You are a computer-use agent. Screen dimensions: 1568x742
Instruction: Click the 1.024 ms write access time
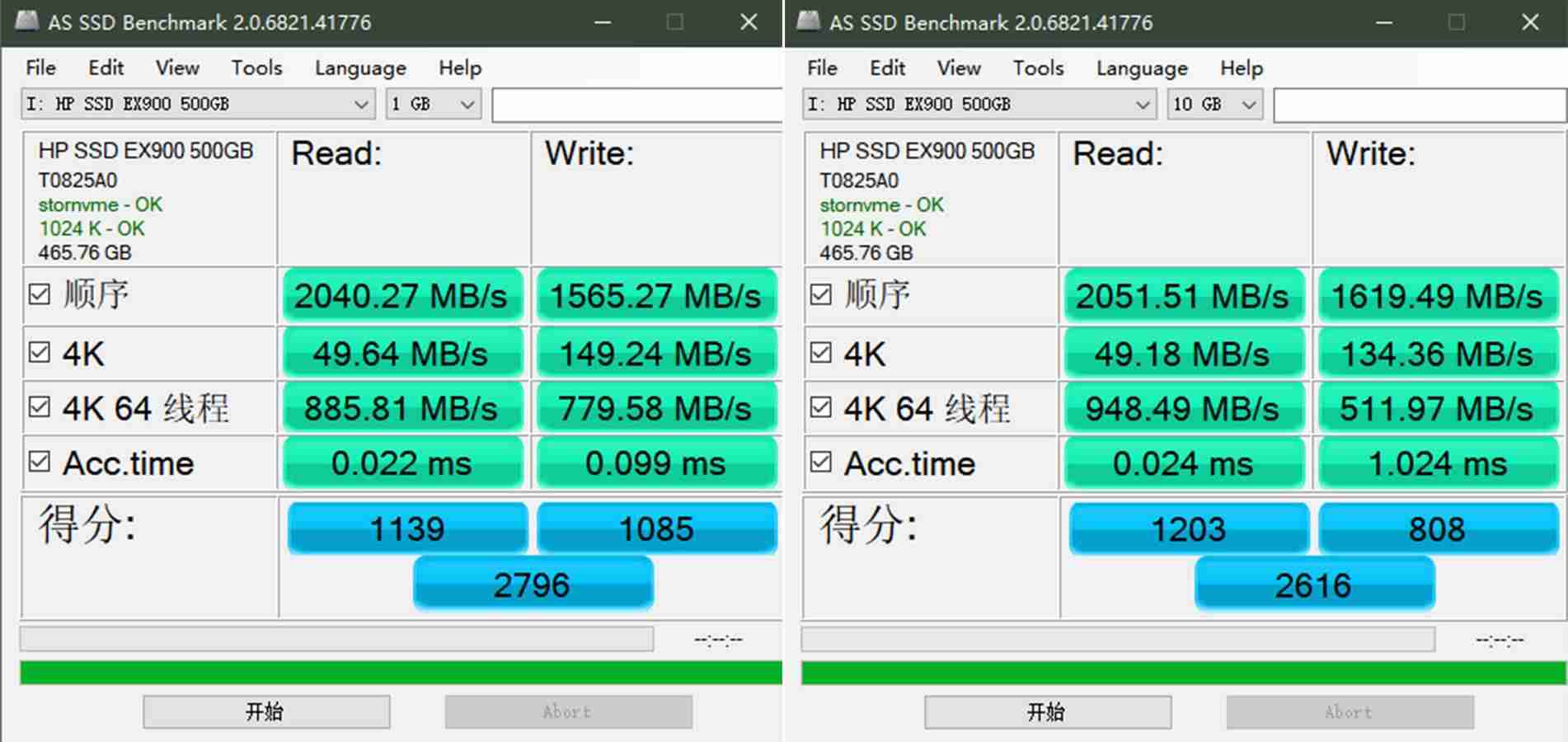(x=1438, y=463)
